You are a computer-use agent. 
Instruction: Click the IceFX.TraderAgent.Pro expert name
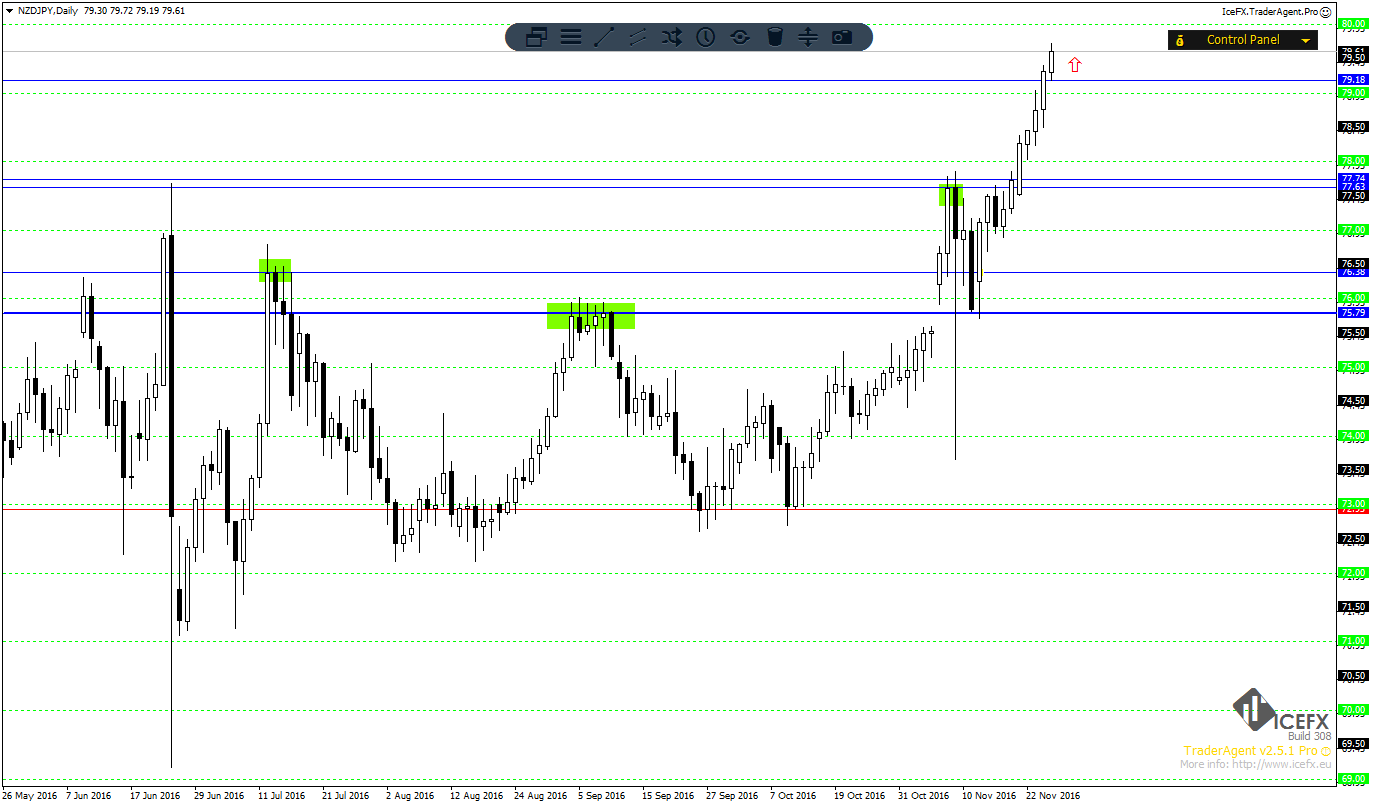click(x=1270, y=11)
